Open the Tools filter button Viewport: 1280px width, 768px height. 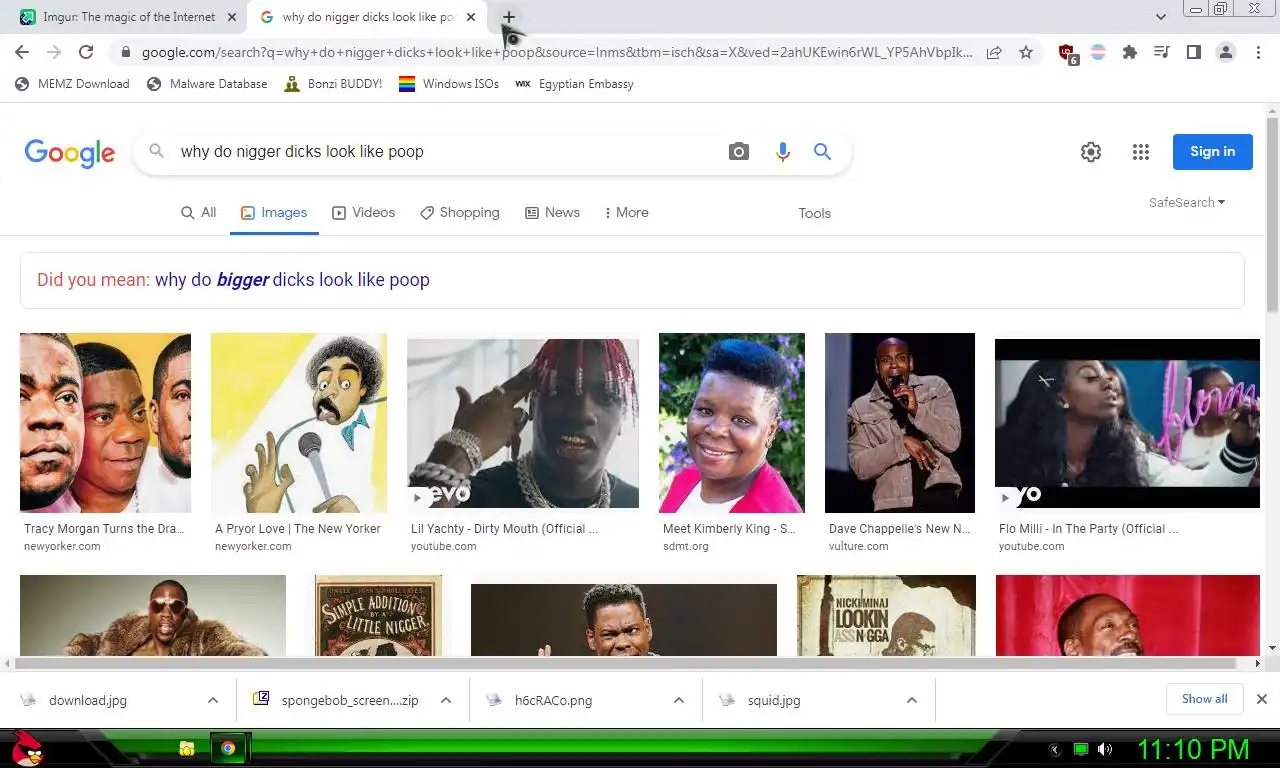pos(814,213)
